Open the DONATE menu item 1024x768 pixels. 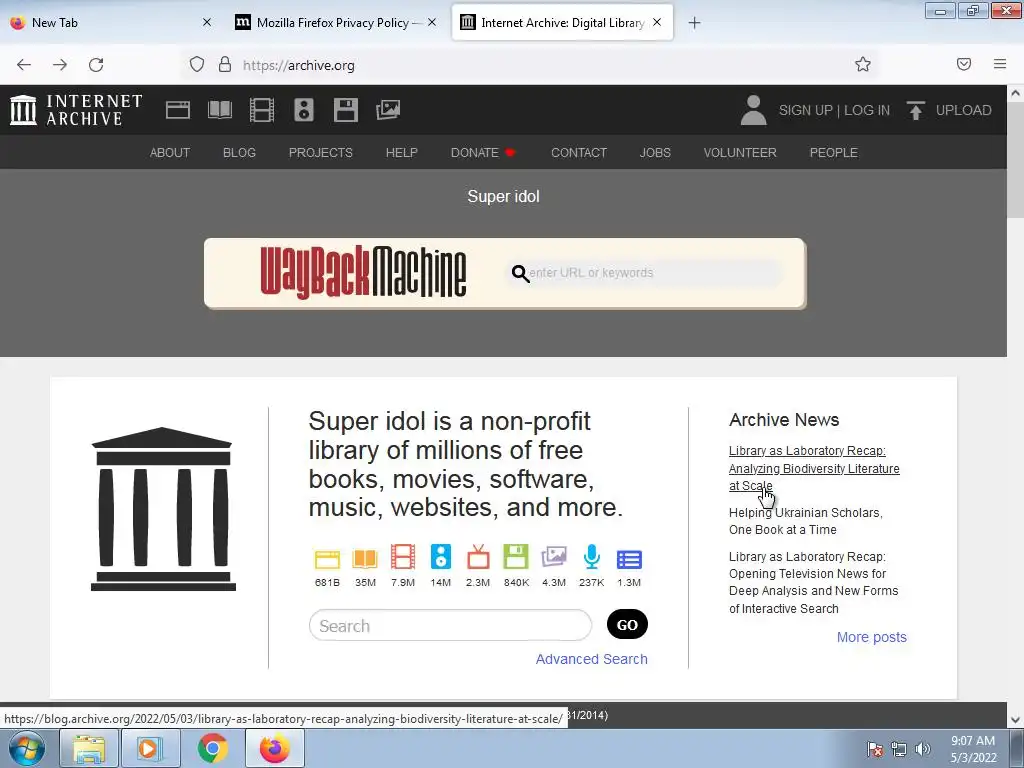click(x=483, y=152)
